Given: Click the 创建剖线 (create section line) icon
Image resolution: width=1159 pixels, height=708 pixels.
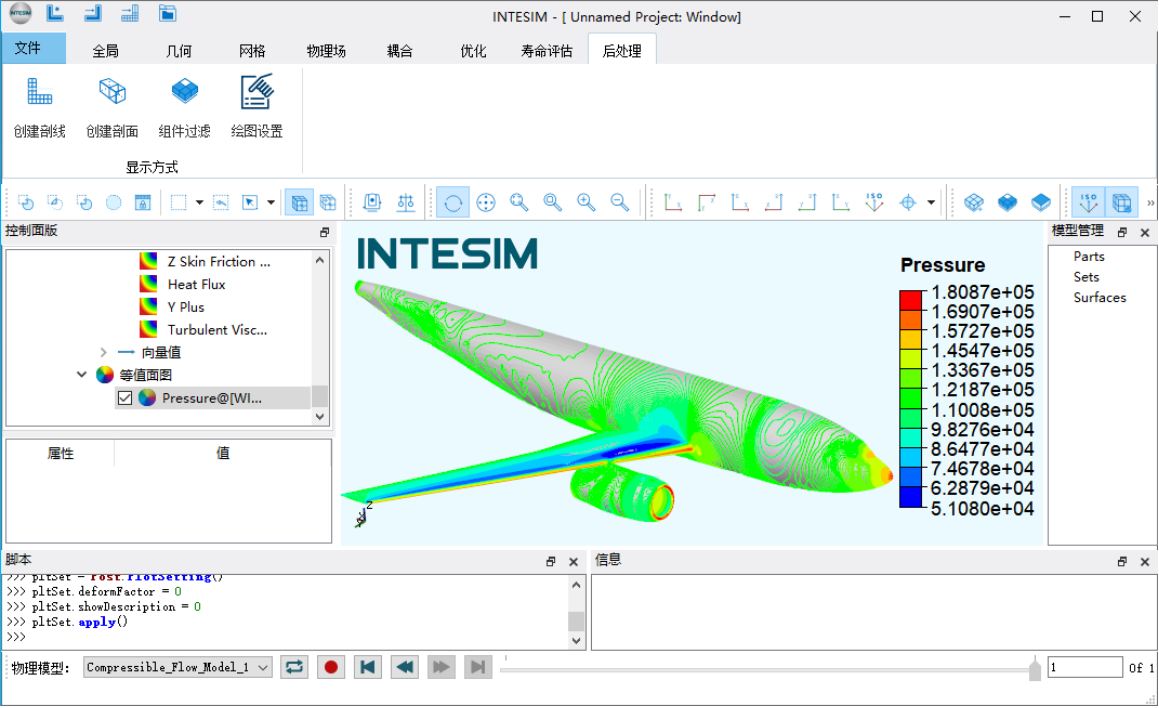Looking at the screenshot, I should (39, 93).
